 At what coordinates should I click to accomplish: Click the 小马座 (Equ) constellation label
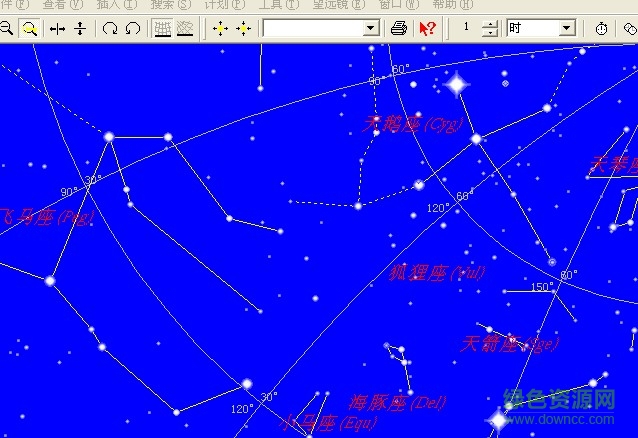tap(329, 423)
